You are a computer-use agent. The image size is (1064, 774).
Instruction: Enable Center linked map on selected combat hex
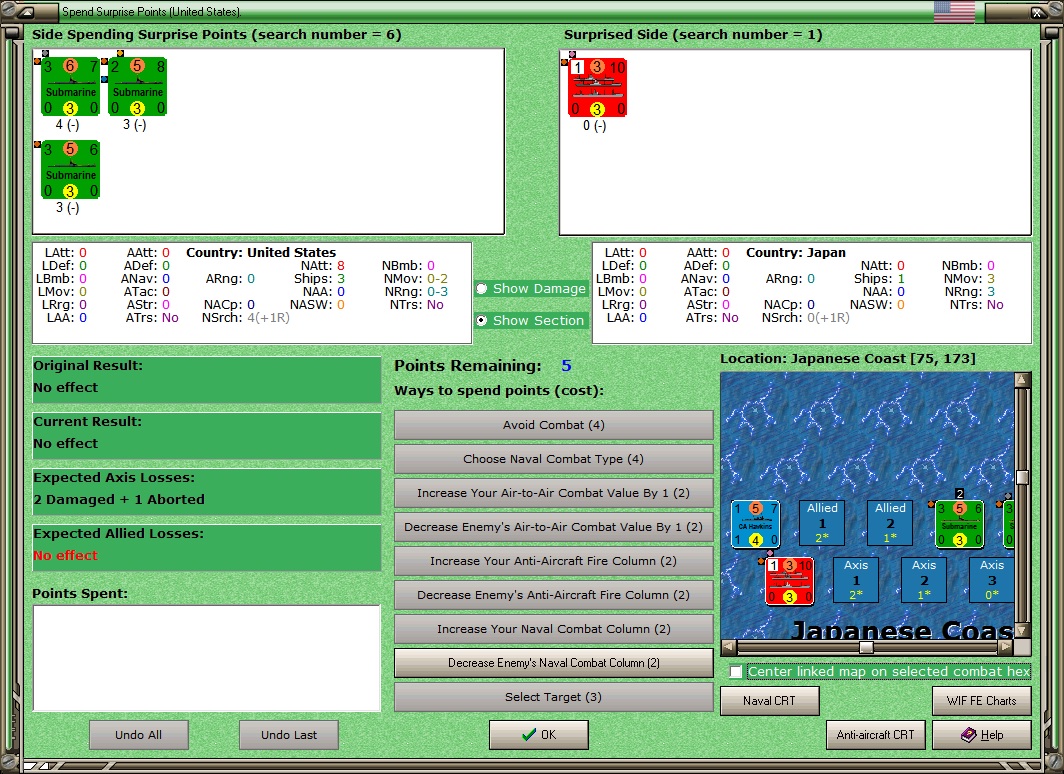[736, 672]
